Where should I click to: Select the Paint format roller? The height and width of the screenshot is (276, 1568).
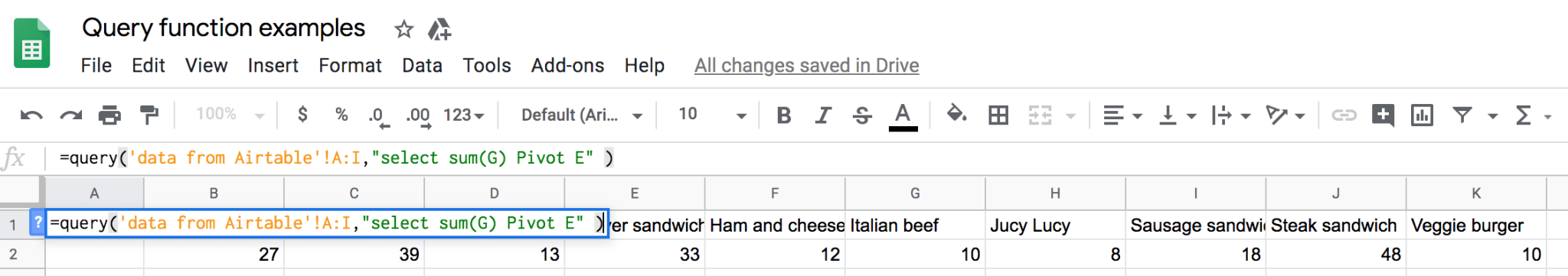[x=149, y=115]
